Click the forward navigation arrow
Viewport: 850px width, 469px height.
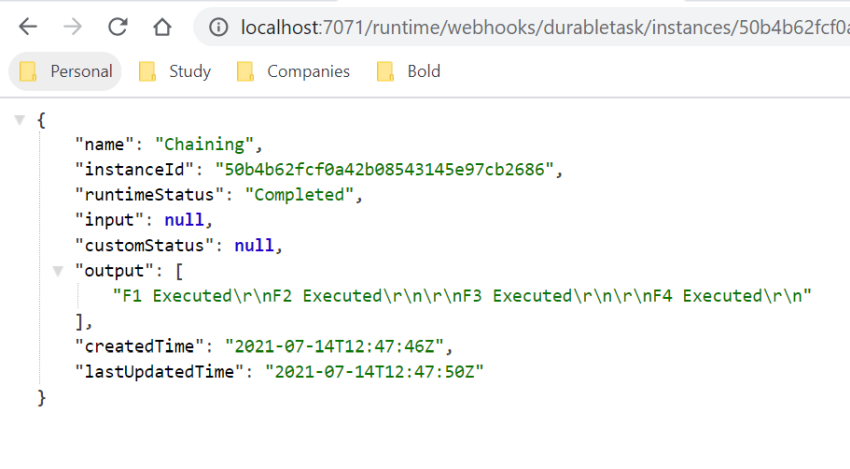73,27
